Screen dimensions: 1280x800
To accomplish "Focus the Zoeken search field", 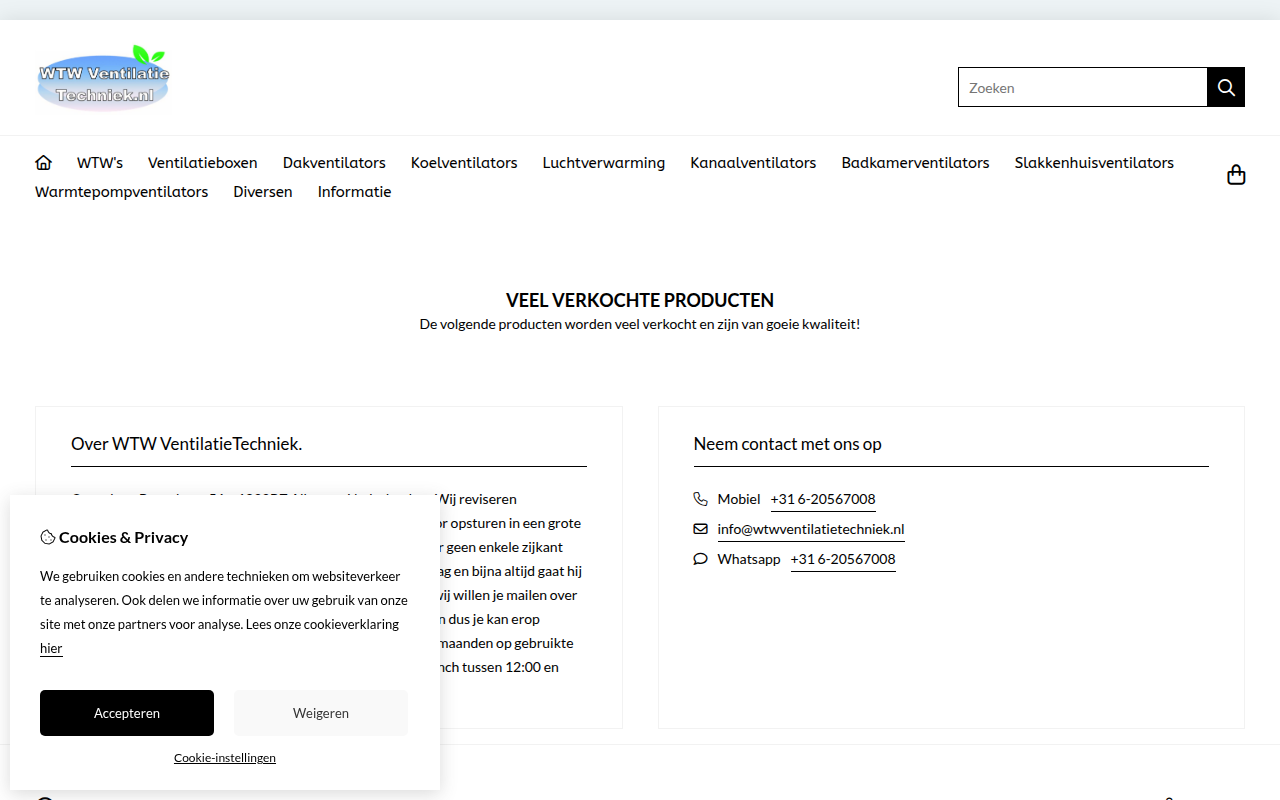I will (1083, 87).
